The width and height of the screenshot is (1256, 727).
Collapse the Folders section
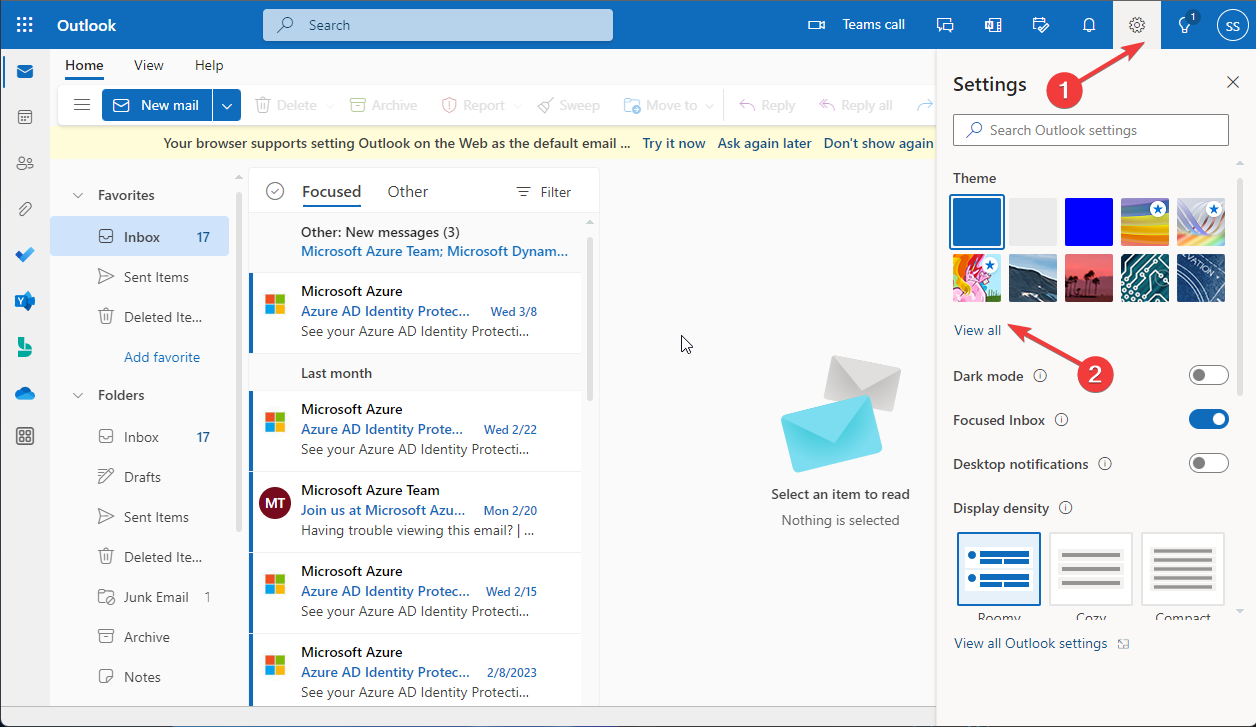[x=77, y=396]
